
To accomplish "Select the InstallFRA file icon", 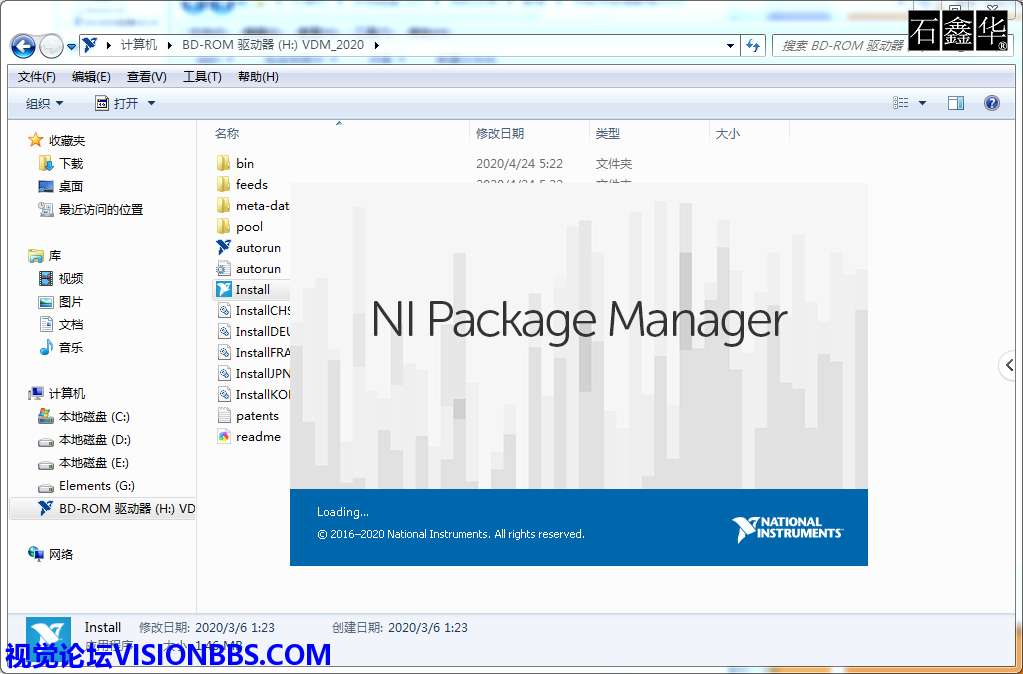I will click(x=224, y=352).
